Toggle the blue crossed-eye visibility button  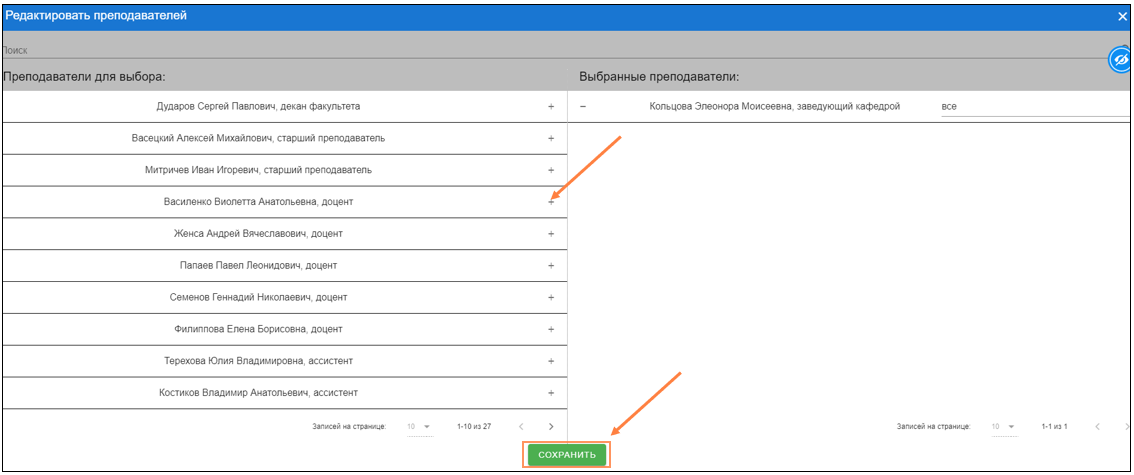click(1120, 61)
